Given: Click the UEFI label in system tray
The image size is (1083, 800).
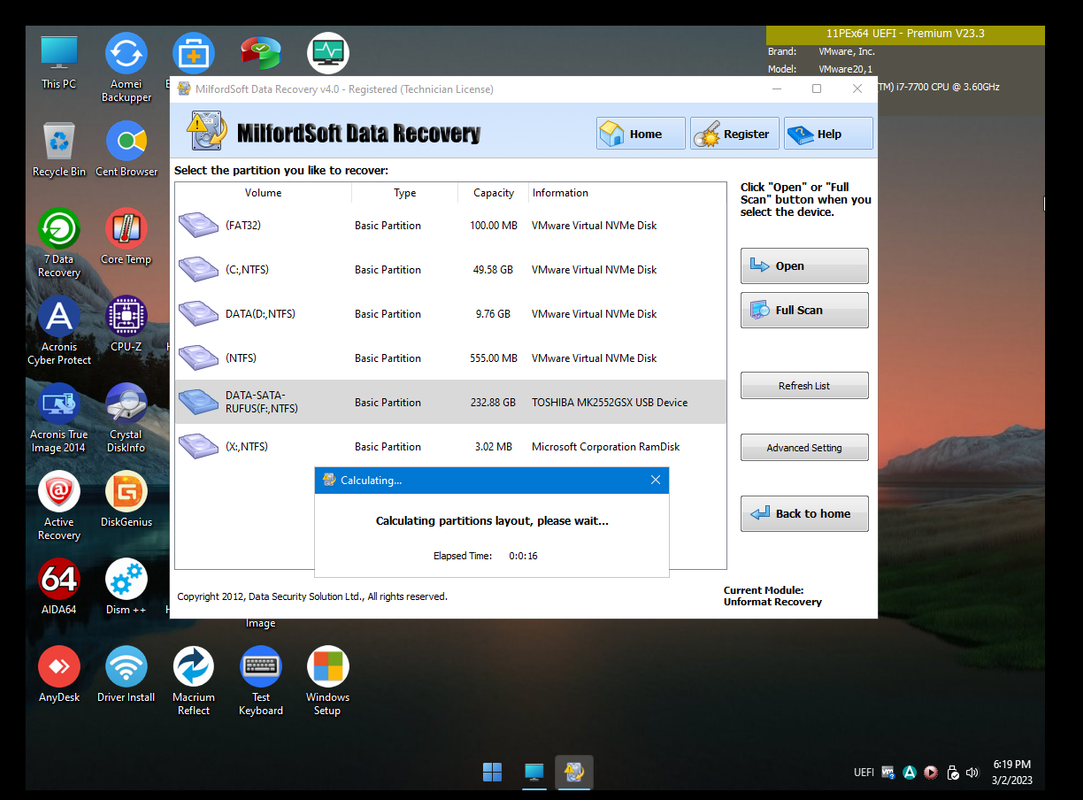Looking at the screenshot, I should (863, 772).
